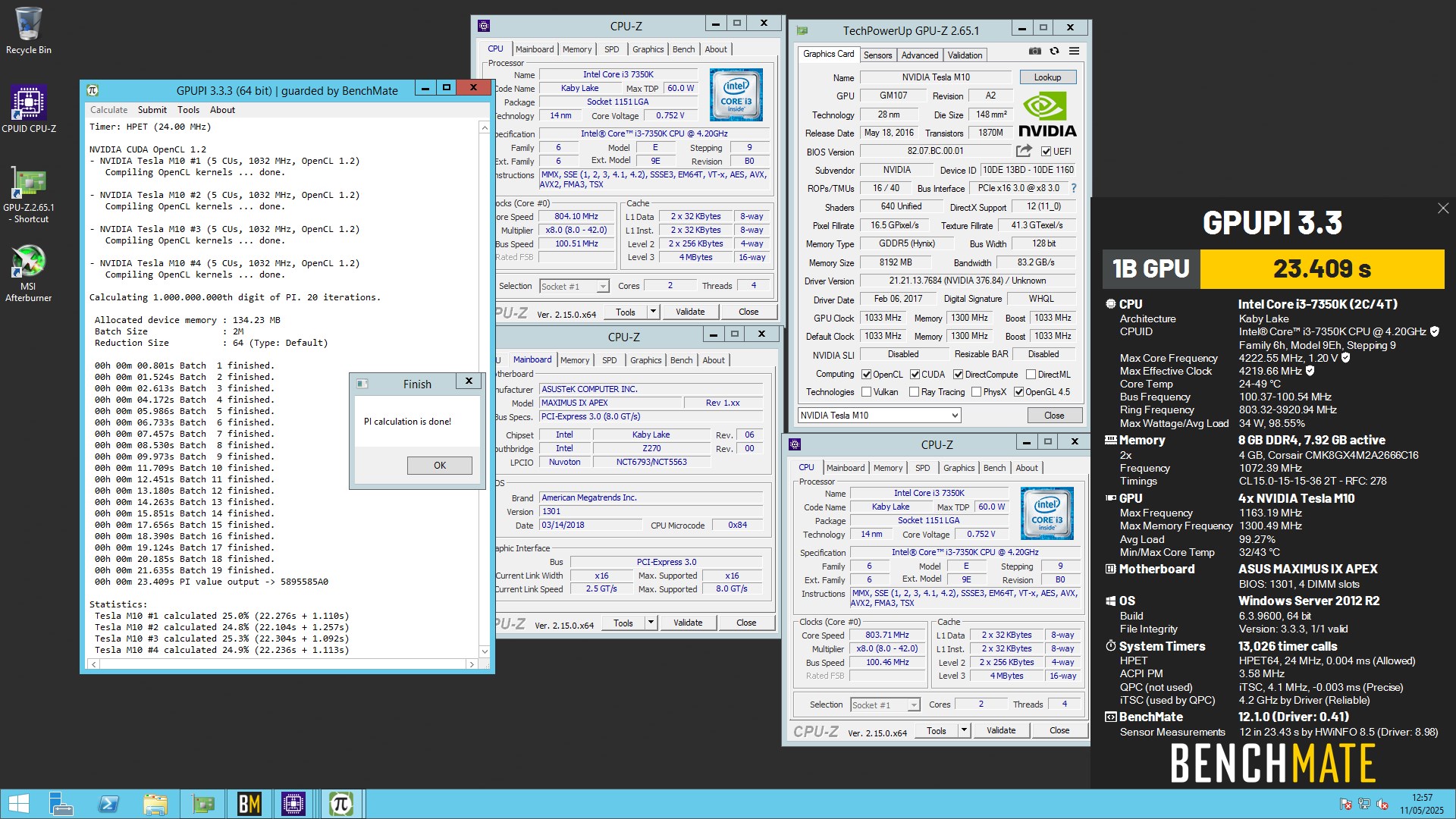Open the SPD tab in bottom CPU-Z
Screen dimensions: 1456x819
[x=922, y=468]
